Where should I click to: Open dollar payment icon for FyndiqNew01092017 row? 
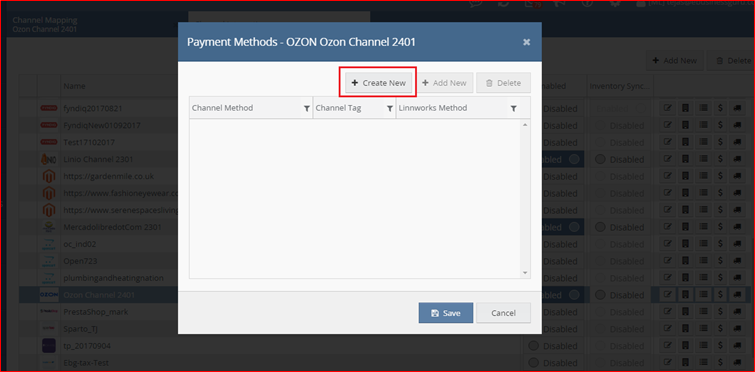pyautogui.click(x=720, y=126)
